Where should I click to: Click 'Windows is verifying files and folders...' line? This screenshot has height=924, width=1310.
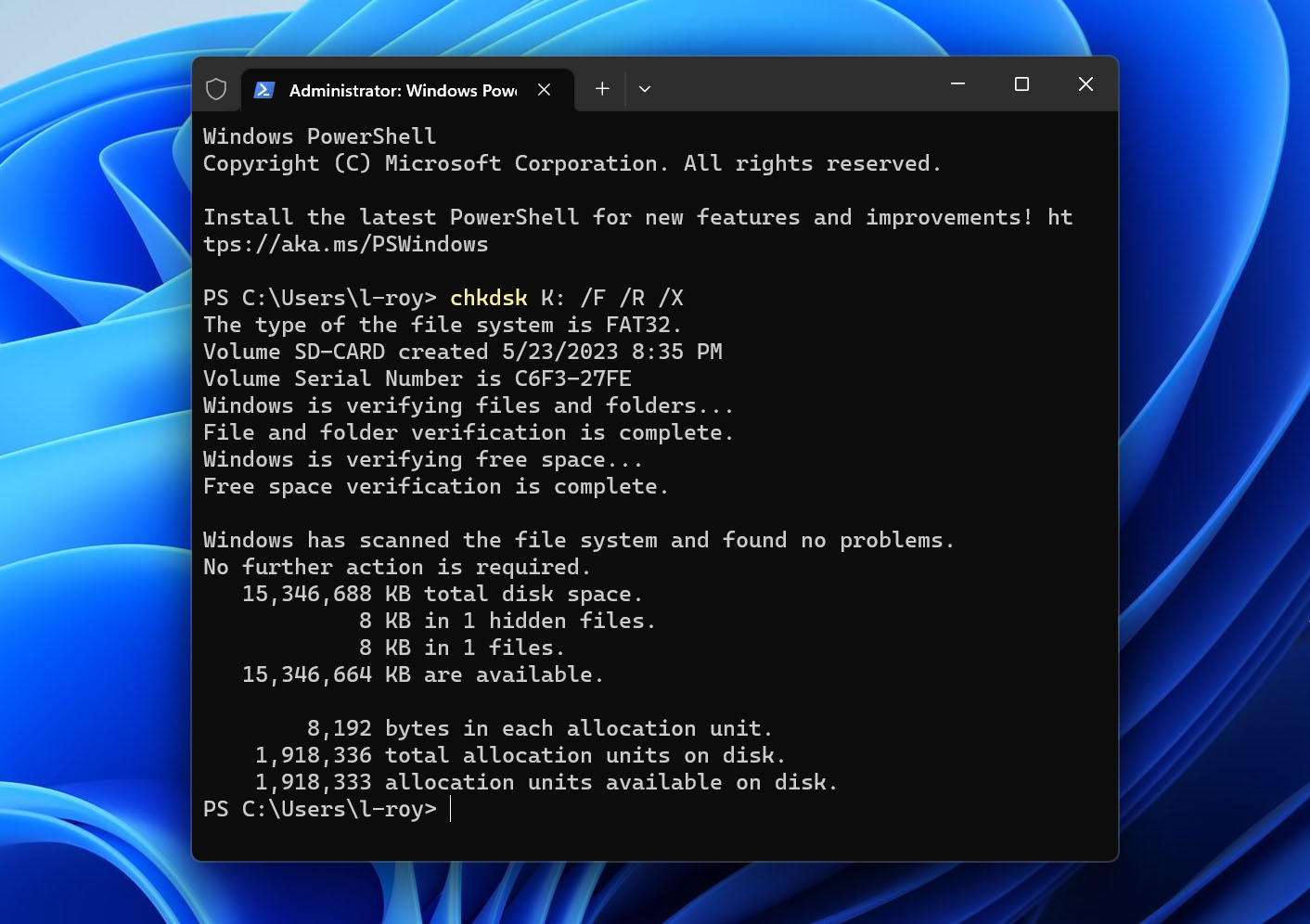[469, 405]
